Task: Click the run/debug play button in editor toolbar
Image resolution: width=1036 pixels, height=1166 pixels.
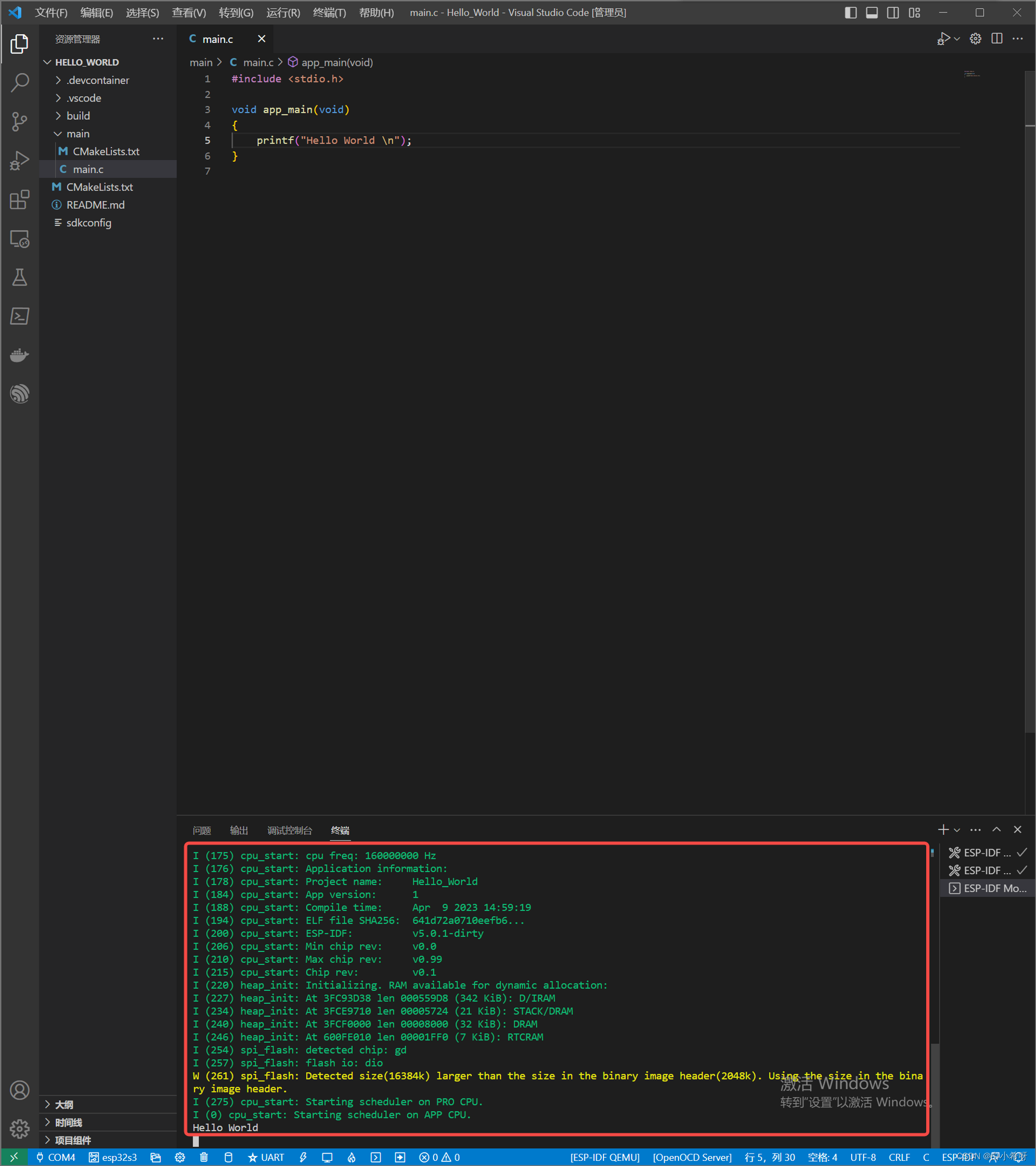Action: click(943, 38)
